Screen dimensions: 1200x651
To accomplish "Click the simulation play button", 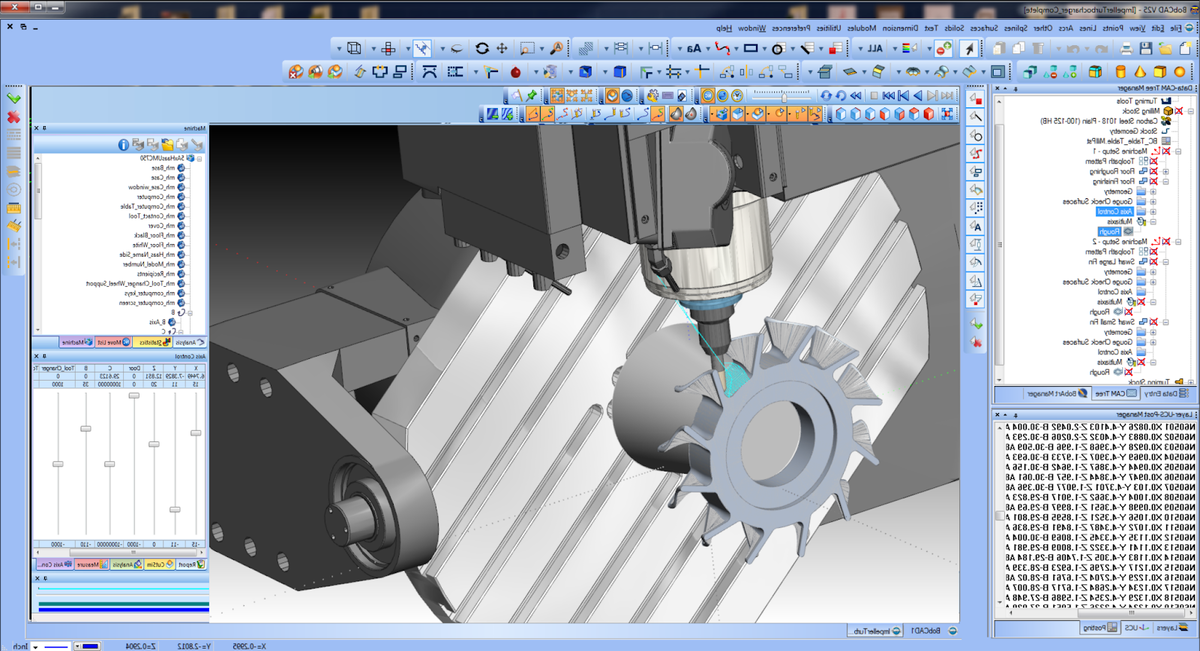I will click(x=918, y=95).
